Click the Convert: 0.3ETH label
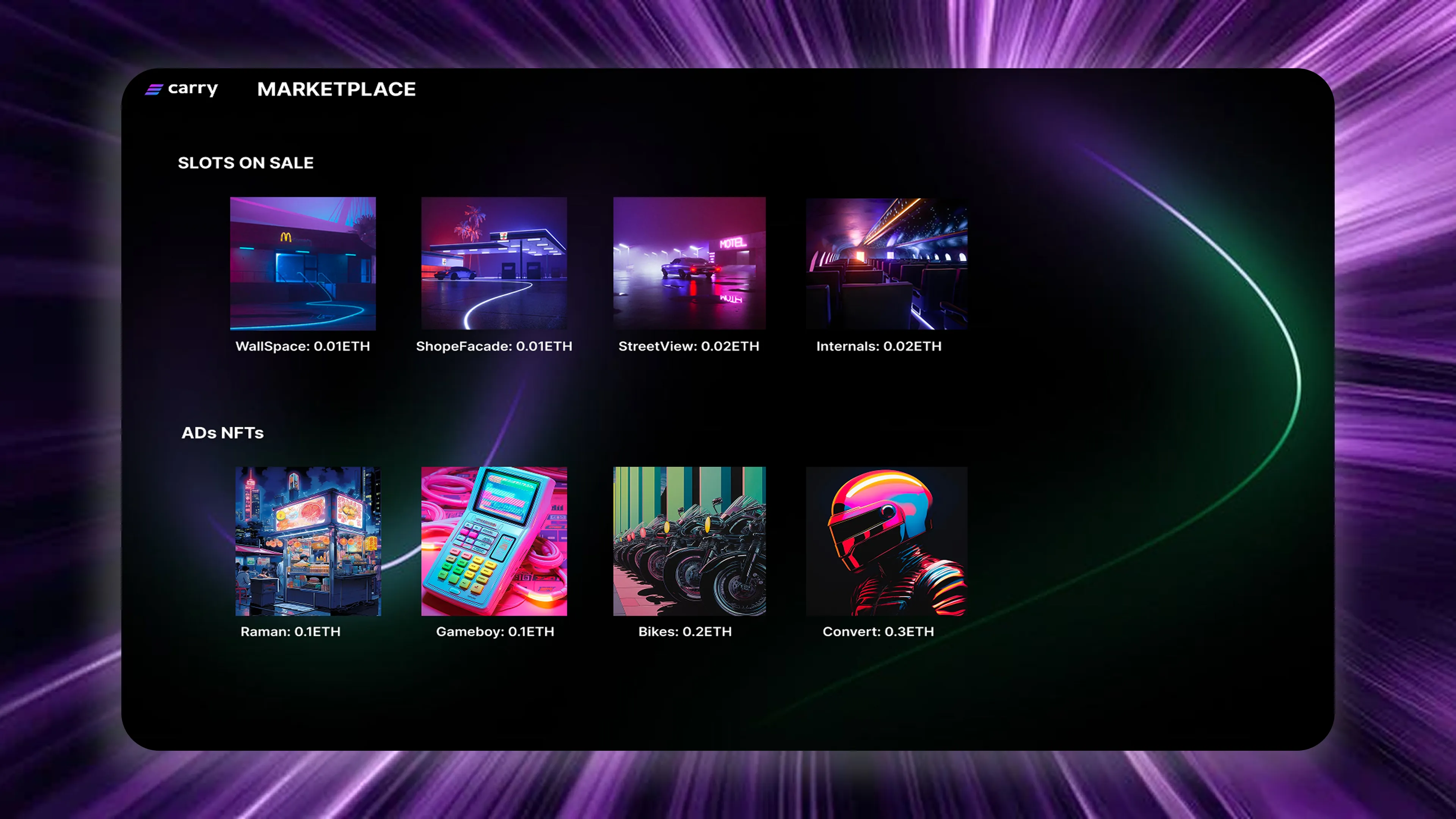 pyautogui.click(x=878, y=631)
